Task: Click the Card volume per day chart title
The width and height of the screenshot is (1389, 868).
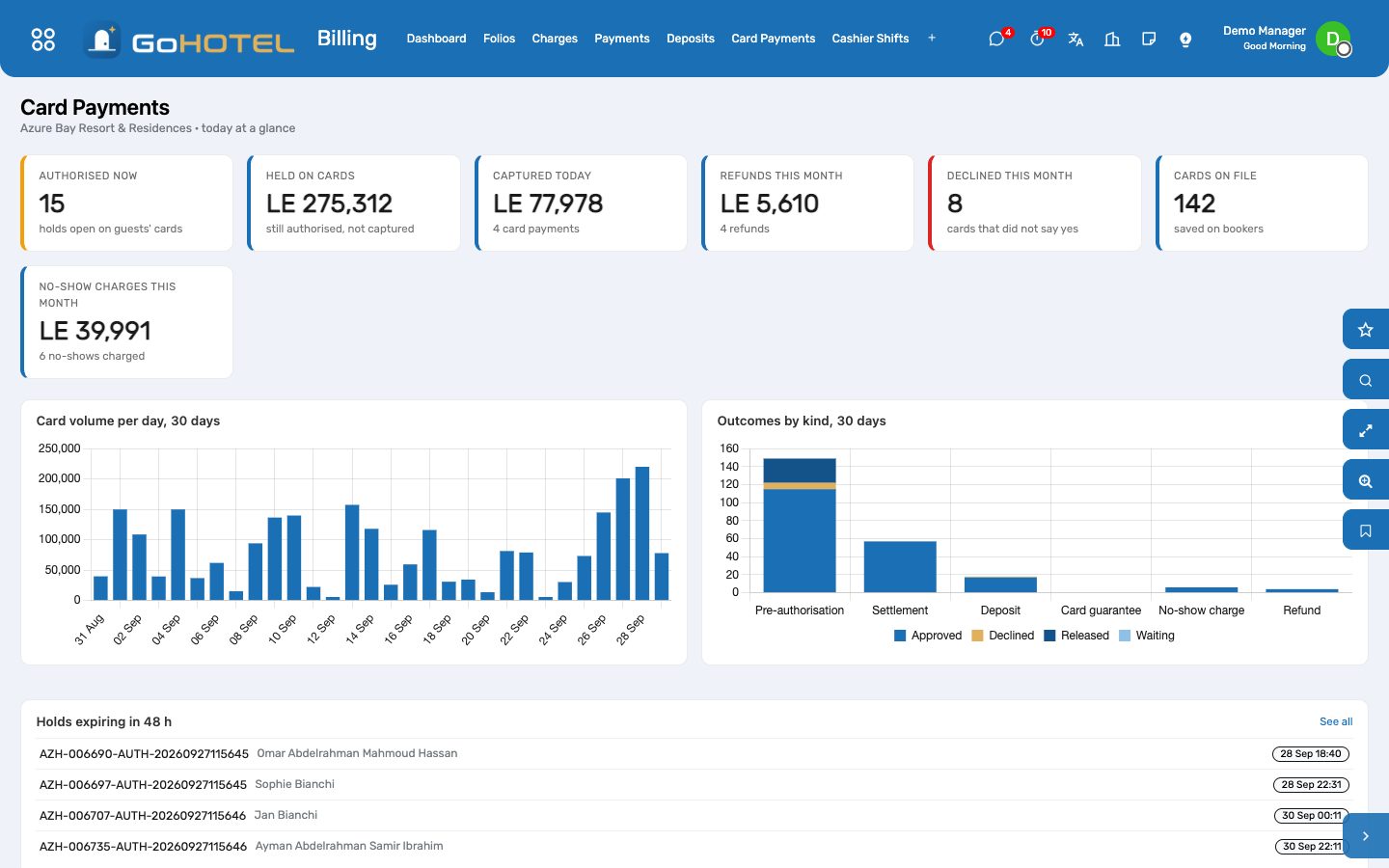Action: (128, 420)
